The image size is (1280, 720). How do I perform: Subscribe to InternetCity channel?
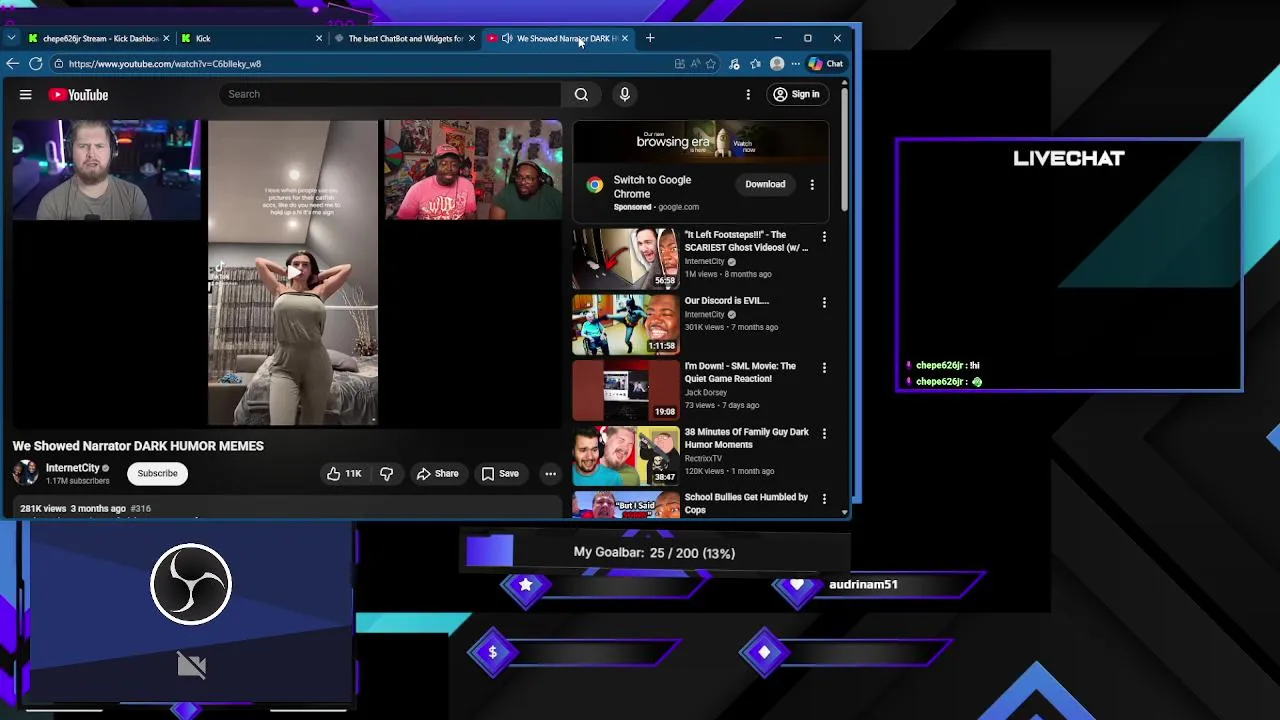[157, 474]
